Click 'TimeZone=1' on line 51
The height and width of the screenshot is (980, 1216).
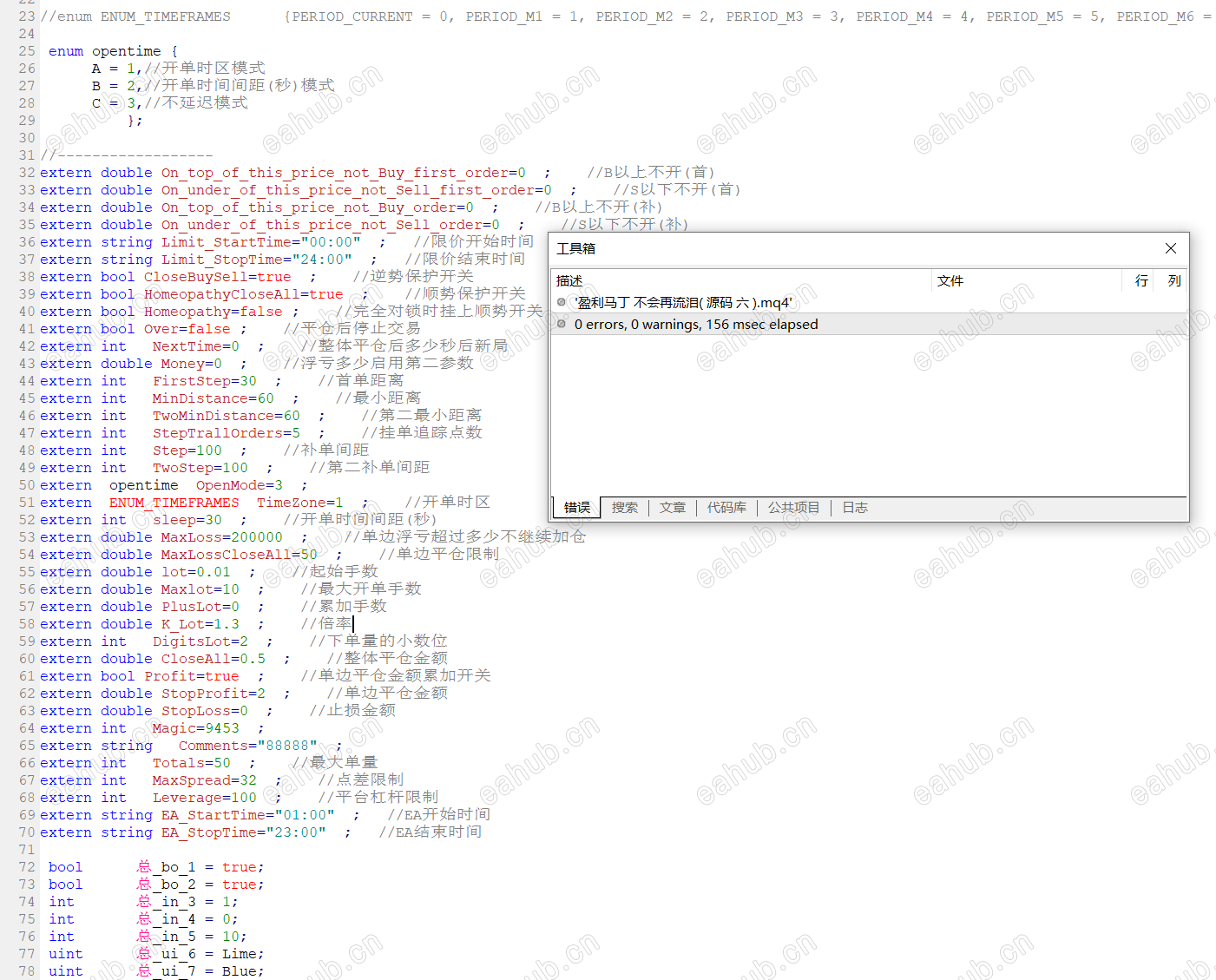coord(300,503)
